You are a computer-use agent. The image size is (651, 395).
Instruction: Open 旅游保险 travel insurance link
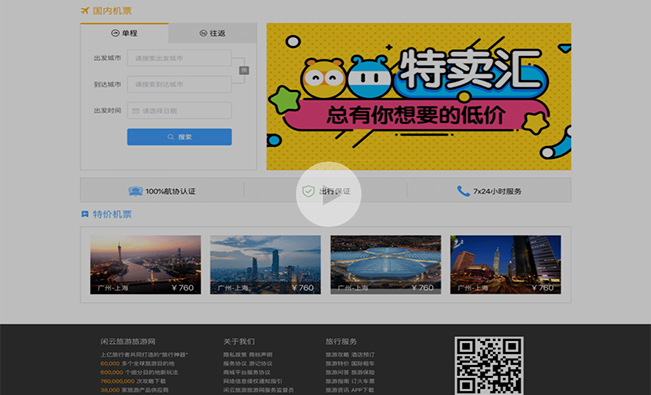363,373
